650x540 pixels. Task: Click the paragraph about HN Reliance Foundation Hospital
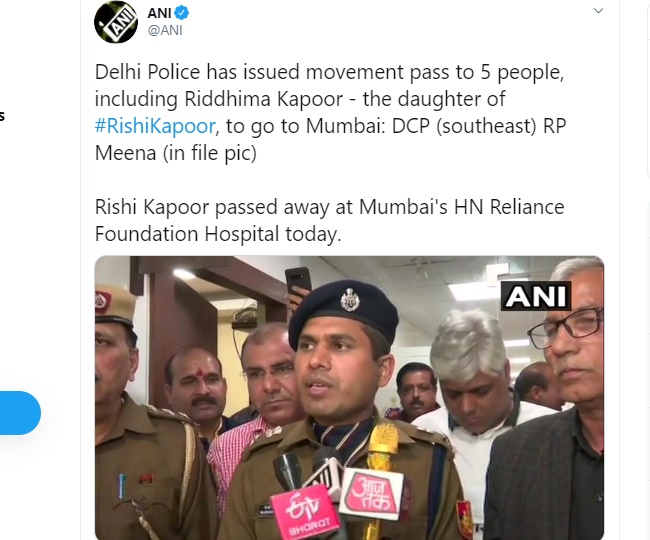tap(330, 220)
